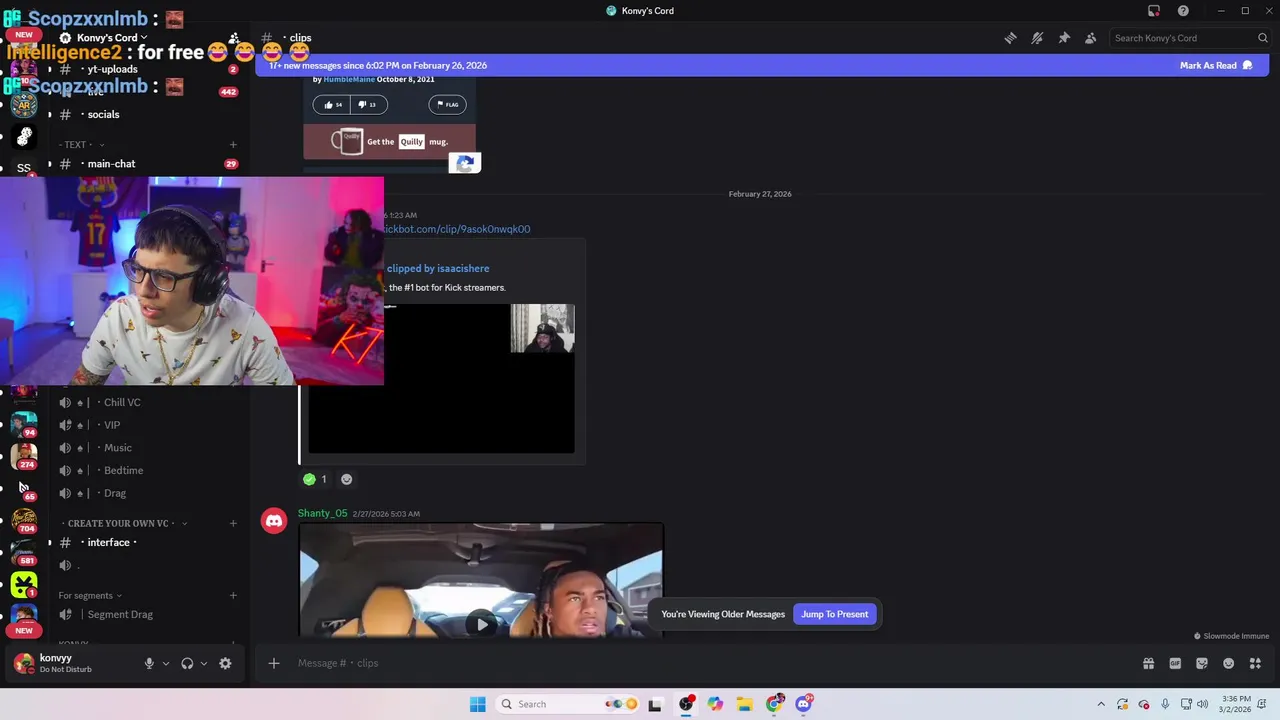Click Shanty_05 username
Viewport: 1280px width, 720px height.
pos(322,513)
